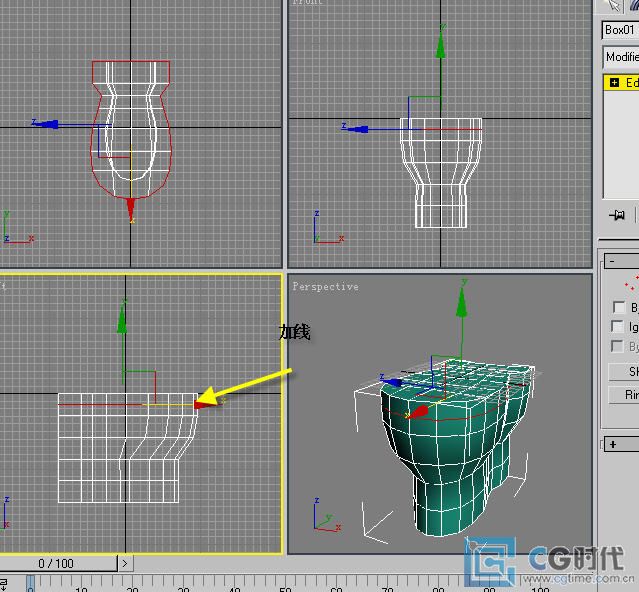Click the key mode toggle icon beside timeline
Screen dimensions: 639x592
(4, 584)
